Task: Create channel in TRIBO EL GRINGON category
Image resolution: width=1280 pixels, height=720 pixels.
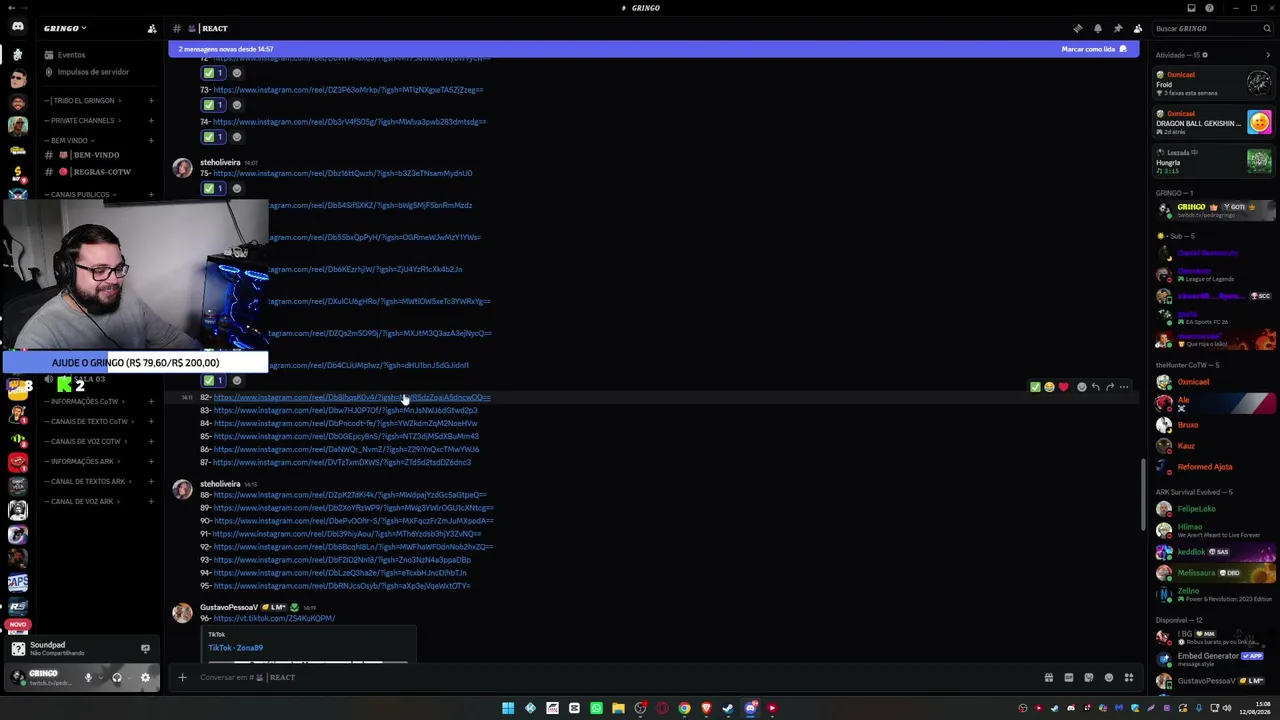Action: click(151, 100)
